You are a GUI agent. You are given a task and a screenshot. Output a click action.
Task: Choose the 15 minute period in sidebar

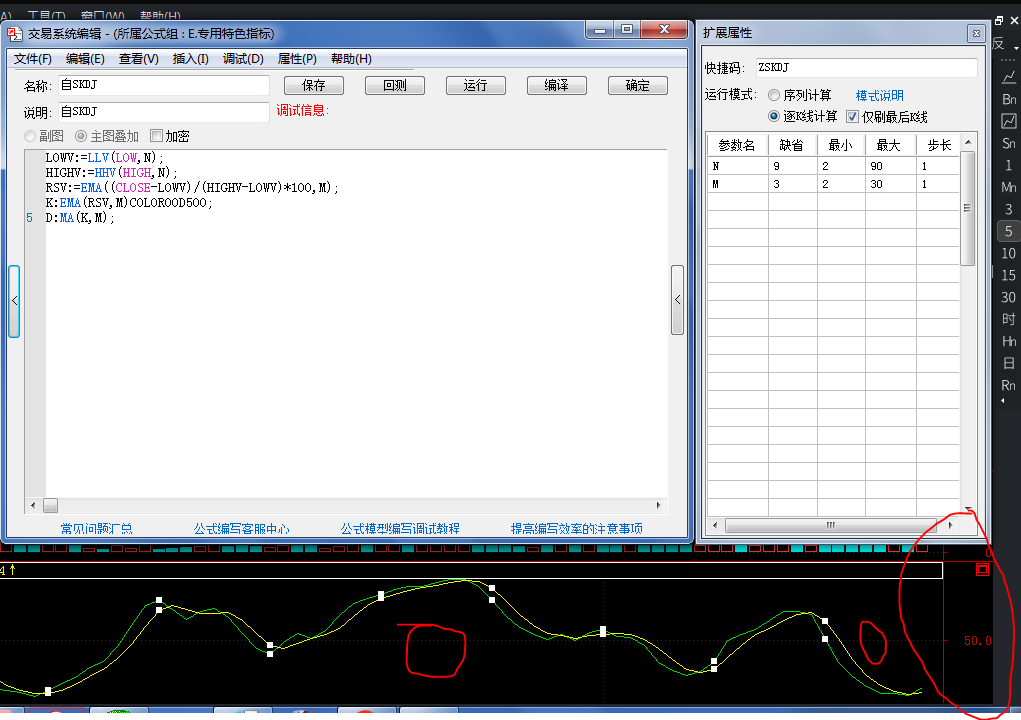(x=1009, y=275)
